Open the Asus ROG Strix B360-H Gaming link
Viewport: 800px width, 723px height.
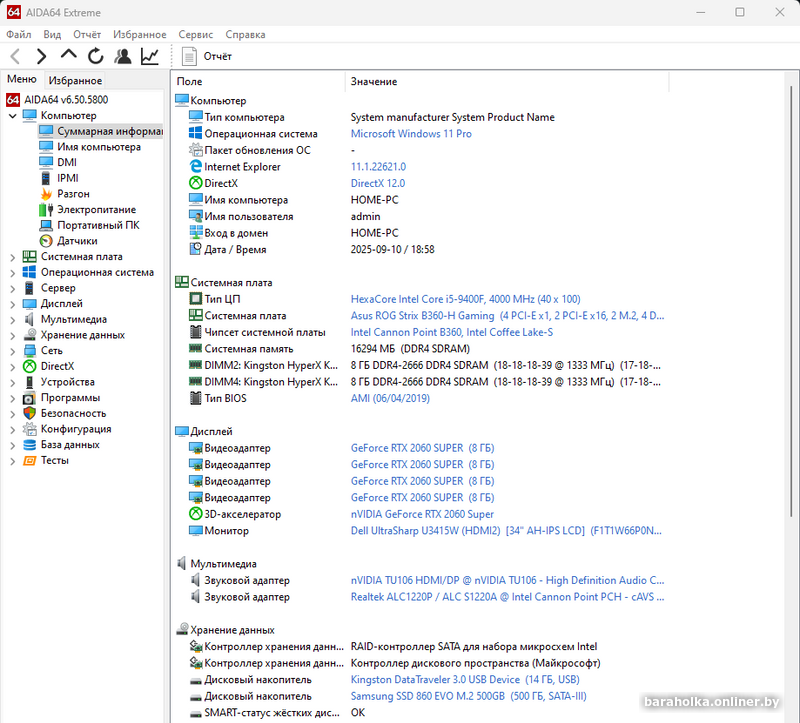click(x=507, y=316)
